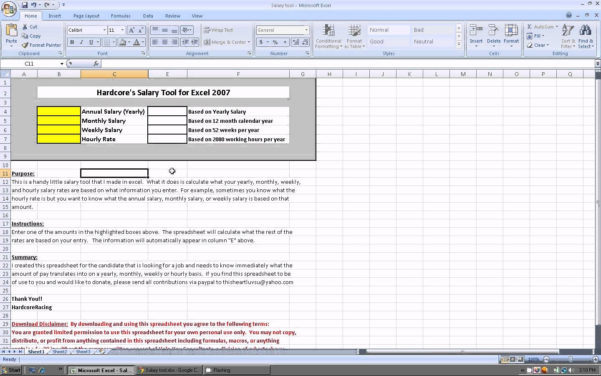Viewport: 601px width, 376px height.
Task: Apply the yellow fill color
Action: 122,42
